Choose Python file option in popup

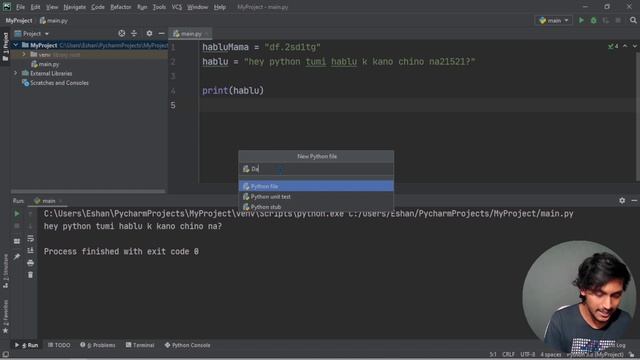316,186
